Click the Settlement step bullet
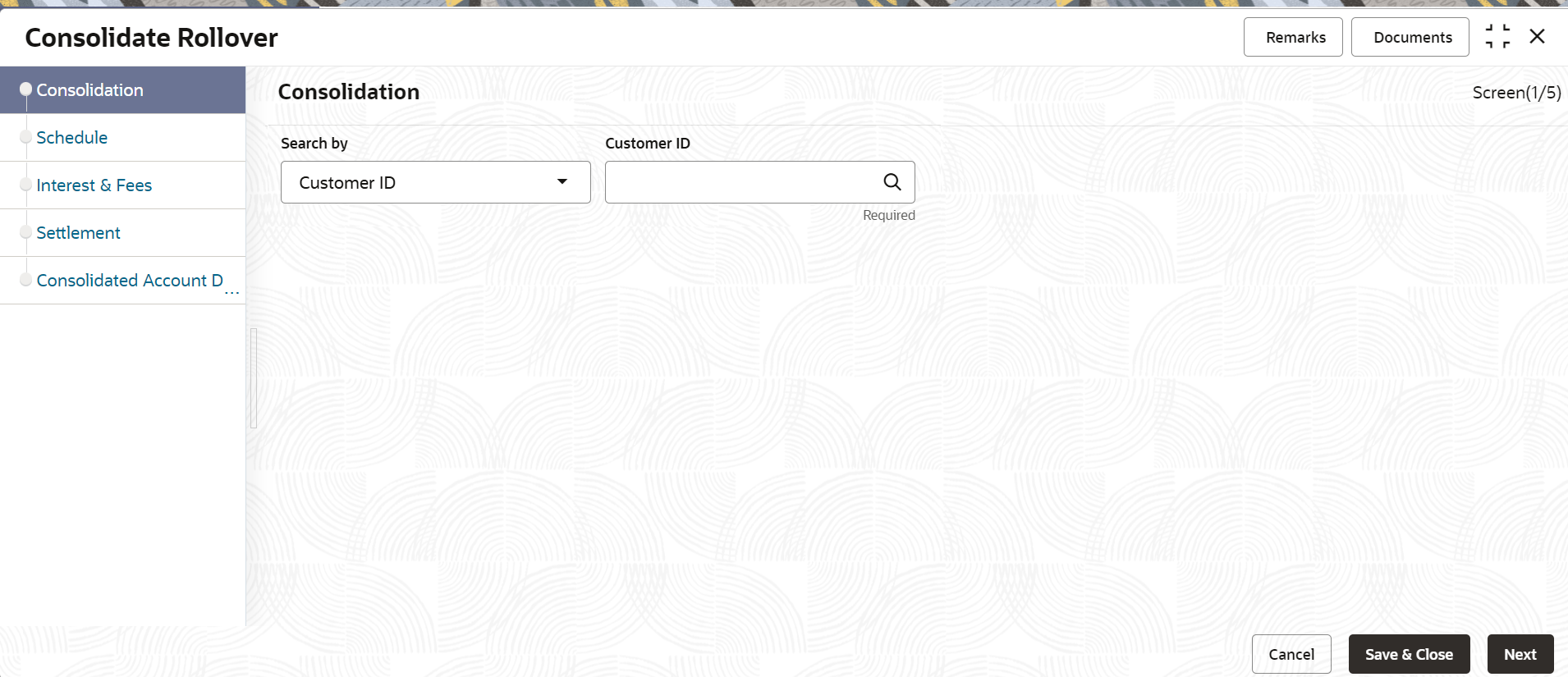Image resolution: width=1568 pixels, height=677 pixels. click(25, 232)
